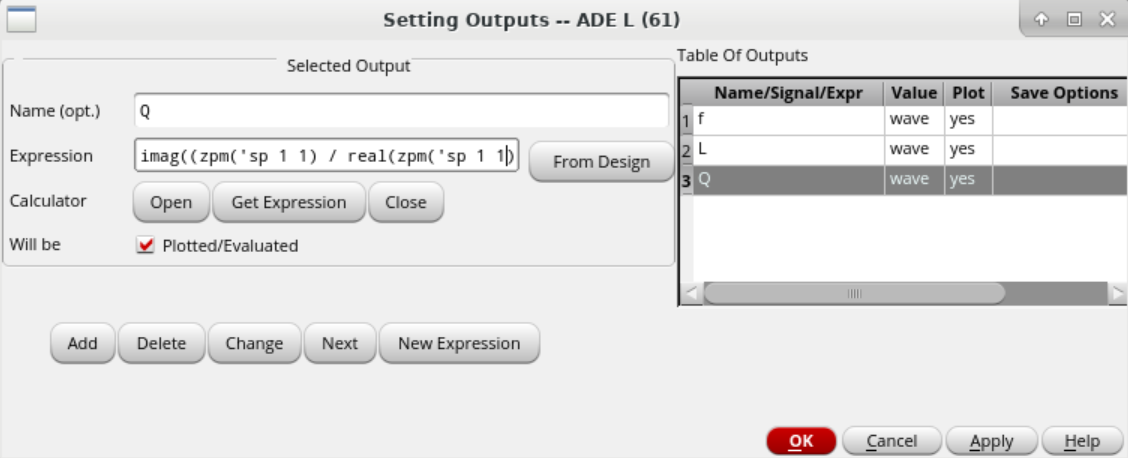The width and height of the screenshot is (1128, 458).
Task: Close the Calculator with Close button
Action: click(405, 202)
